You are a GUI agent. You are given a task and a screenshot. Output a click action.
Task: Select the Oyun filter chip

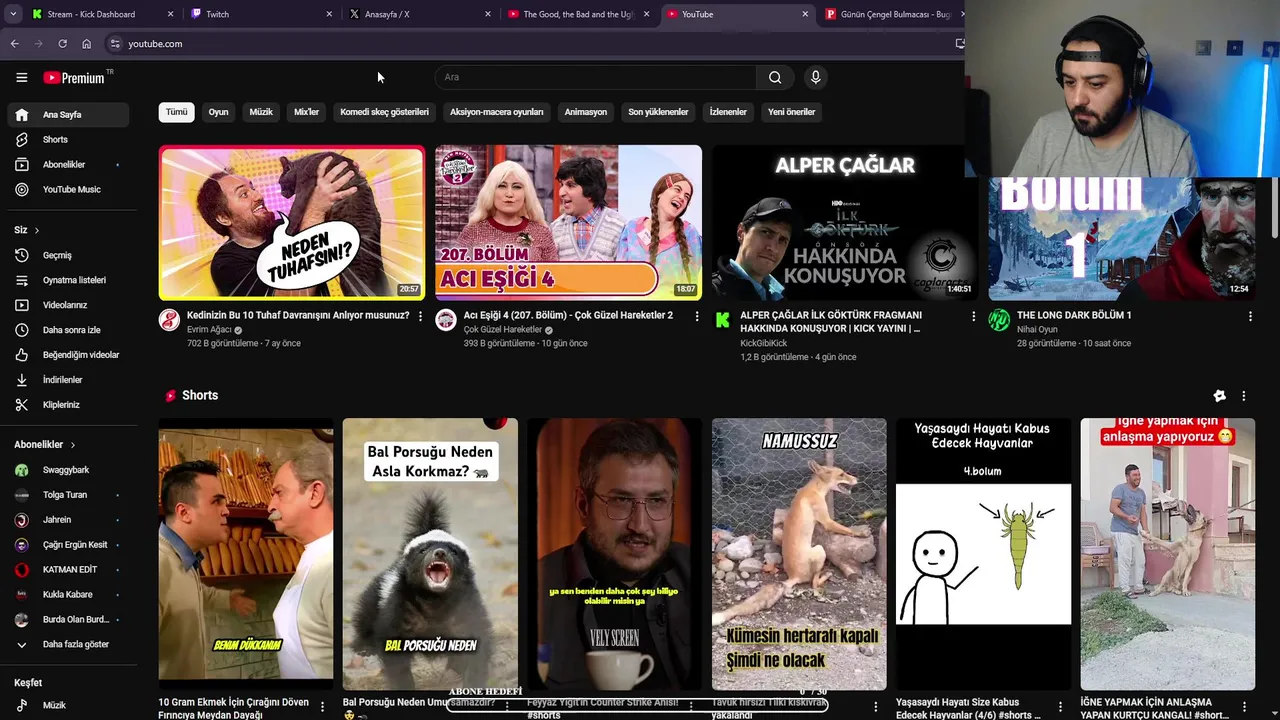coord(218,112)
